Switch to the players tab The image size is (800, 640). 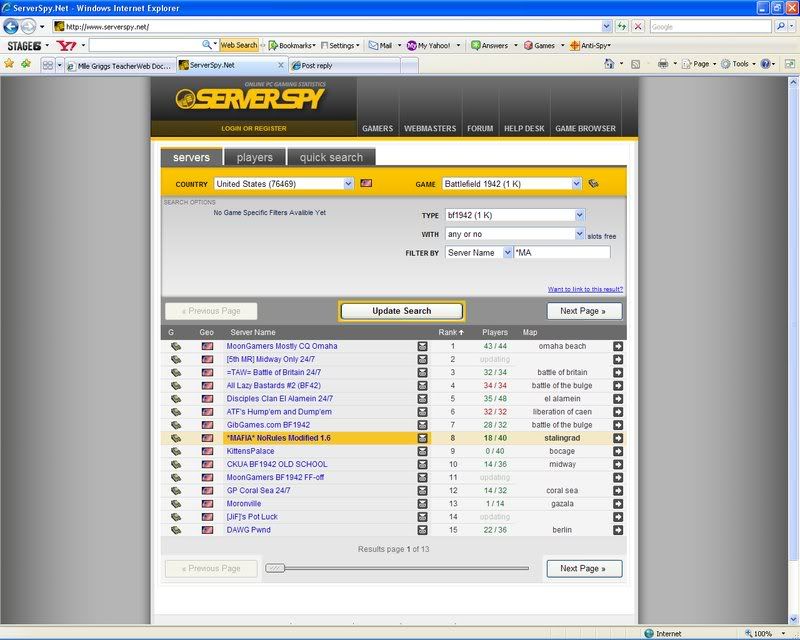coord(254,157)
